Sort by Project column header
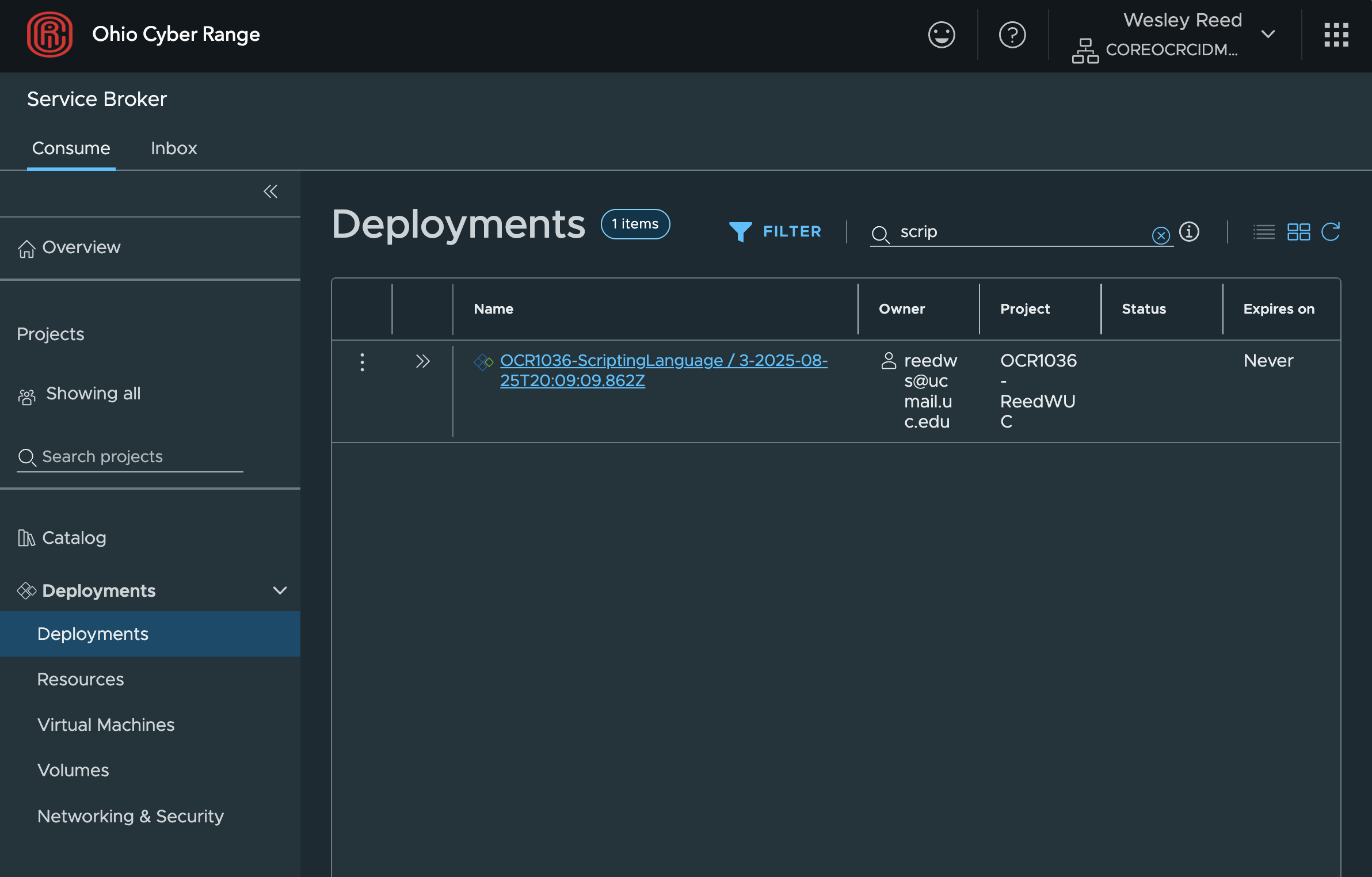 click(x=1025, y=309)
